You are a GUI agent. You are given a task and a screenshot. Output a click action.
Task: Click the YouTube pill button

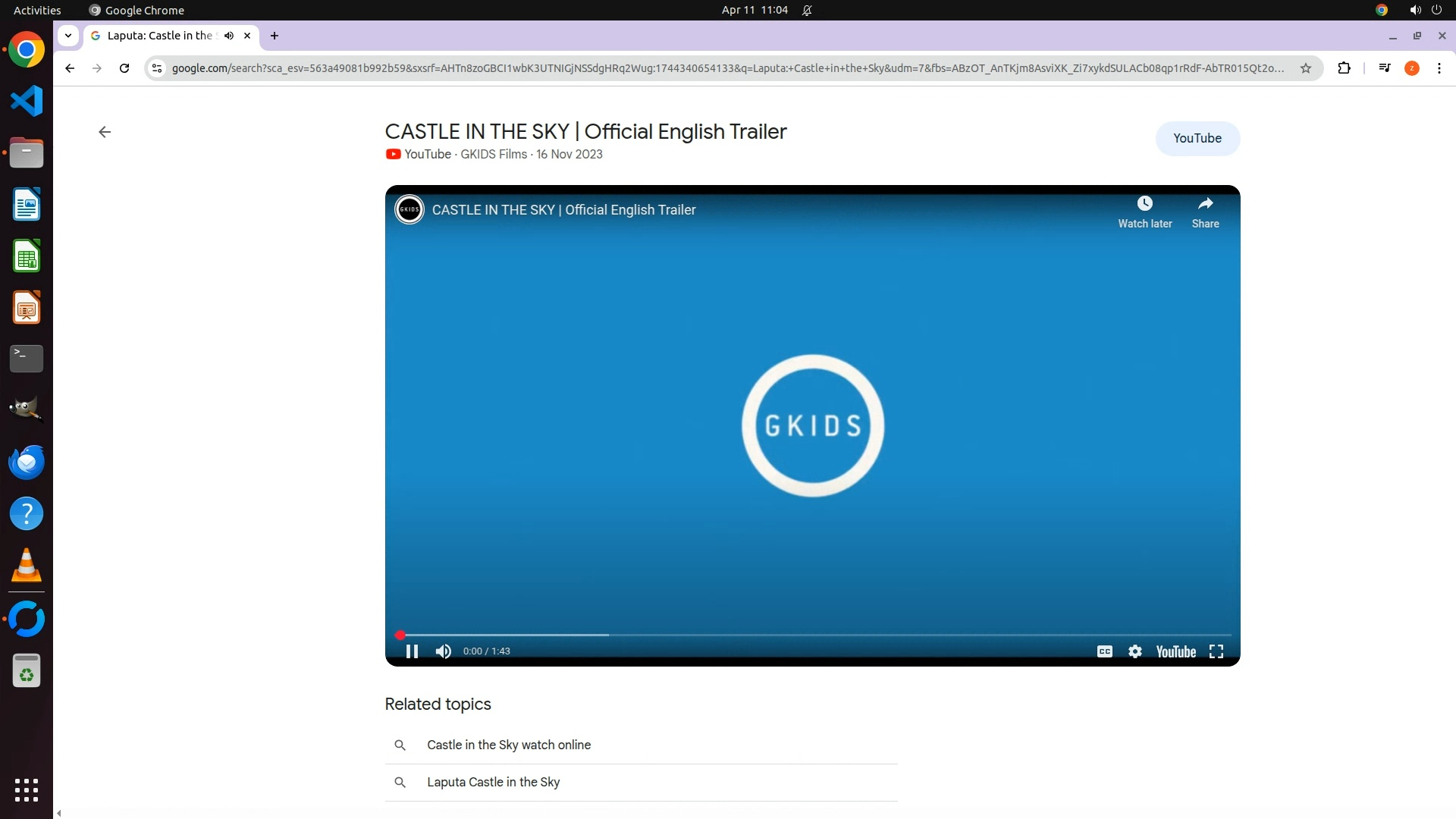[x=1197, y=138]
